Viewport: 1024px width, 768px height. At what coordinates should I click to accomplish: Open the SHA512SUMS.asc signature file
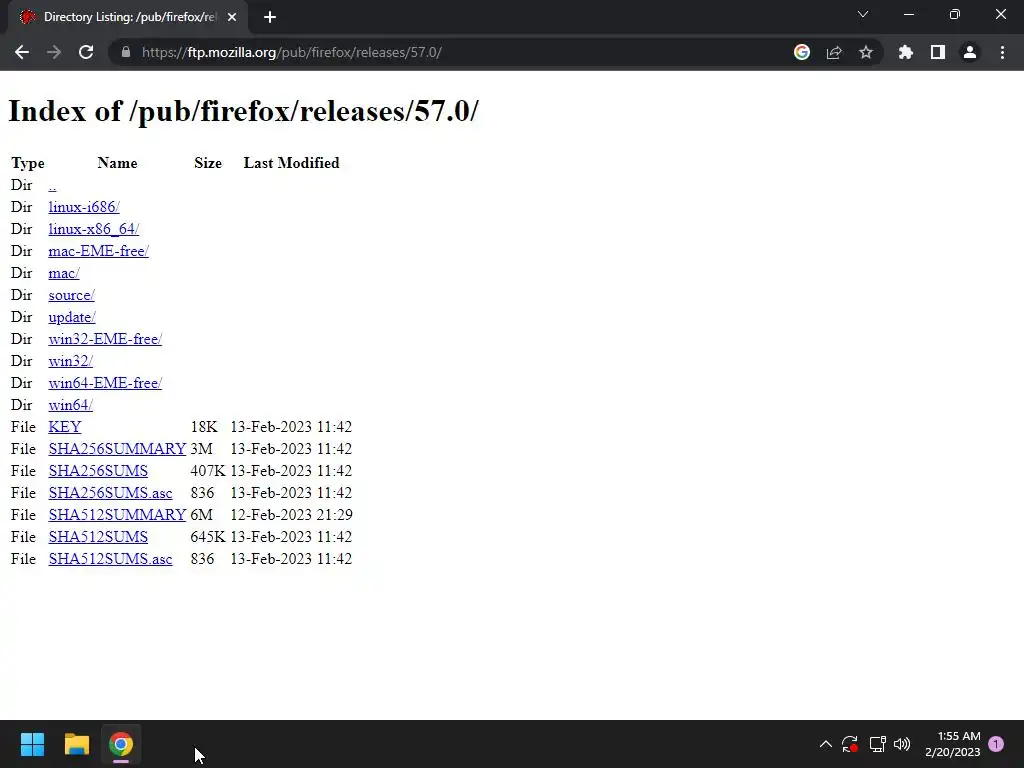(x=110, y=559)
